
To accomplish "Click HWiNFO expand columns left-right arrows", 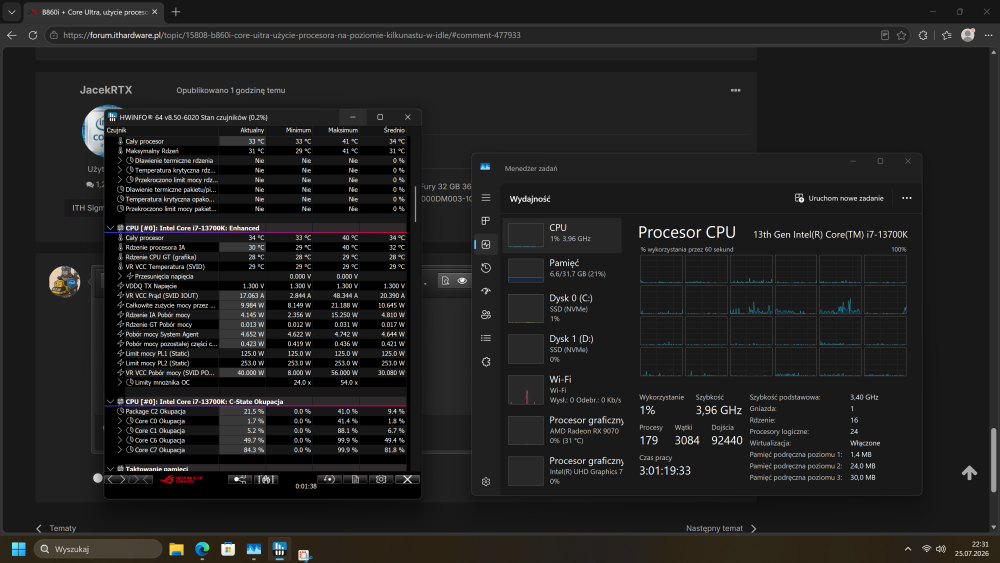I will pos(117,479).
